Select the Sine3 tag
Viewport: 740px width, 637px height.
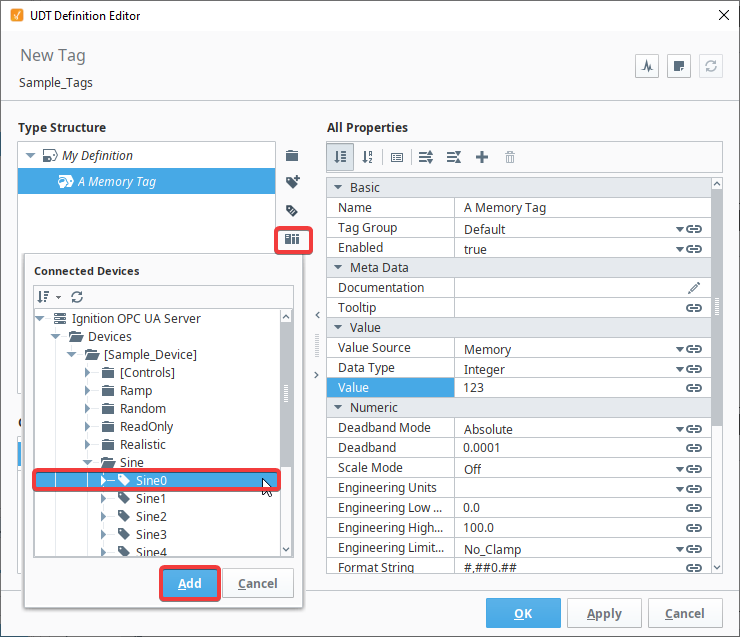point(151,535)
